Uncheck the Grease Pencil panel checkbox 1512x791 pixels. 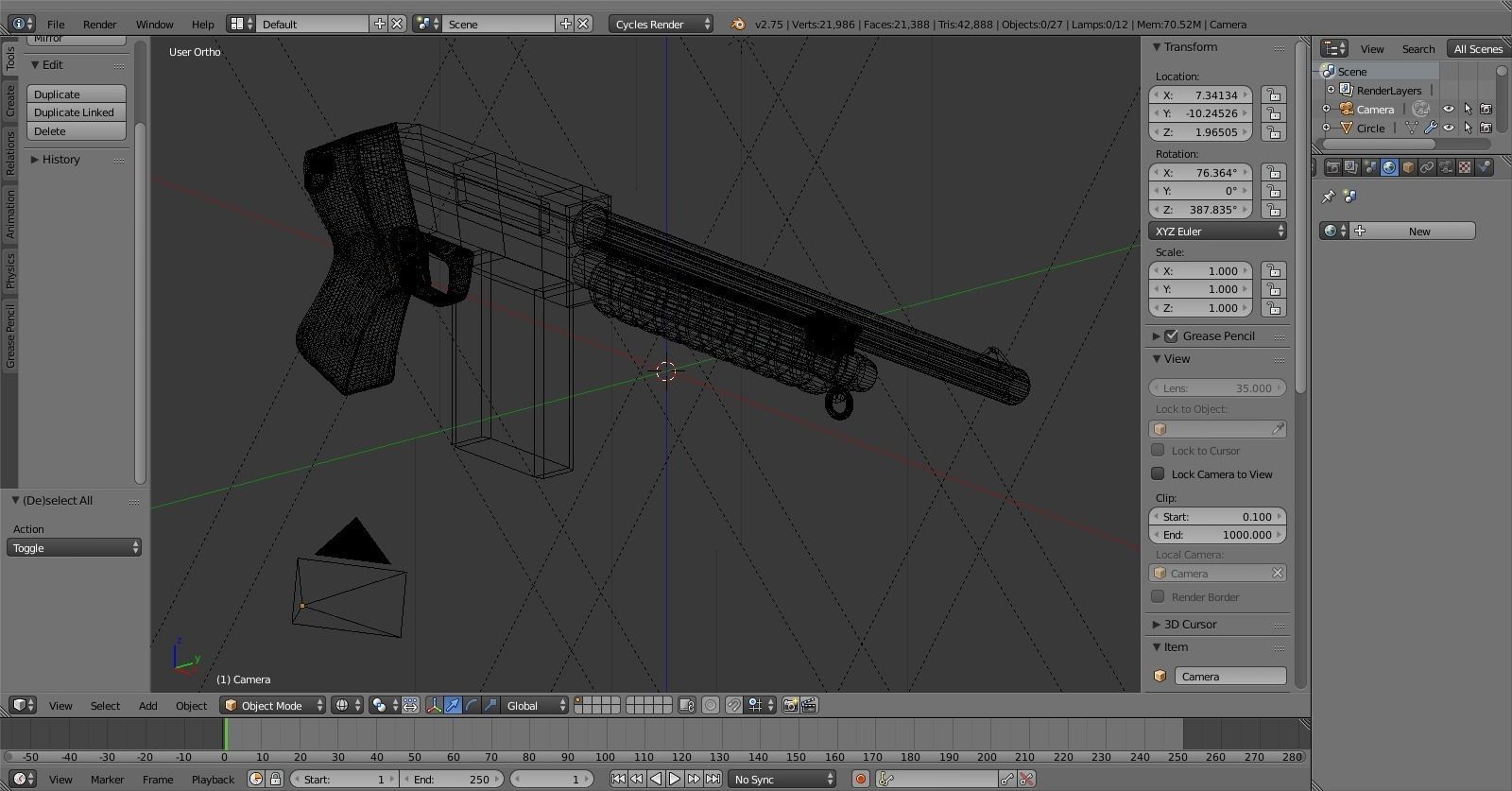pyautogui.click(x=1172, y=335)
